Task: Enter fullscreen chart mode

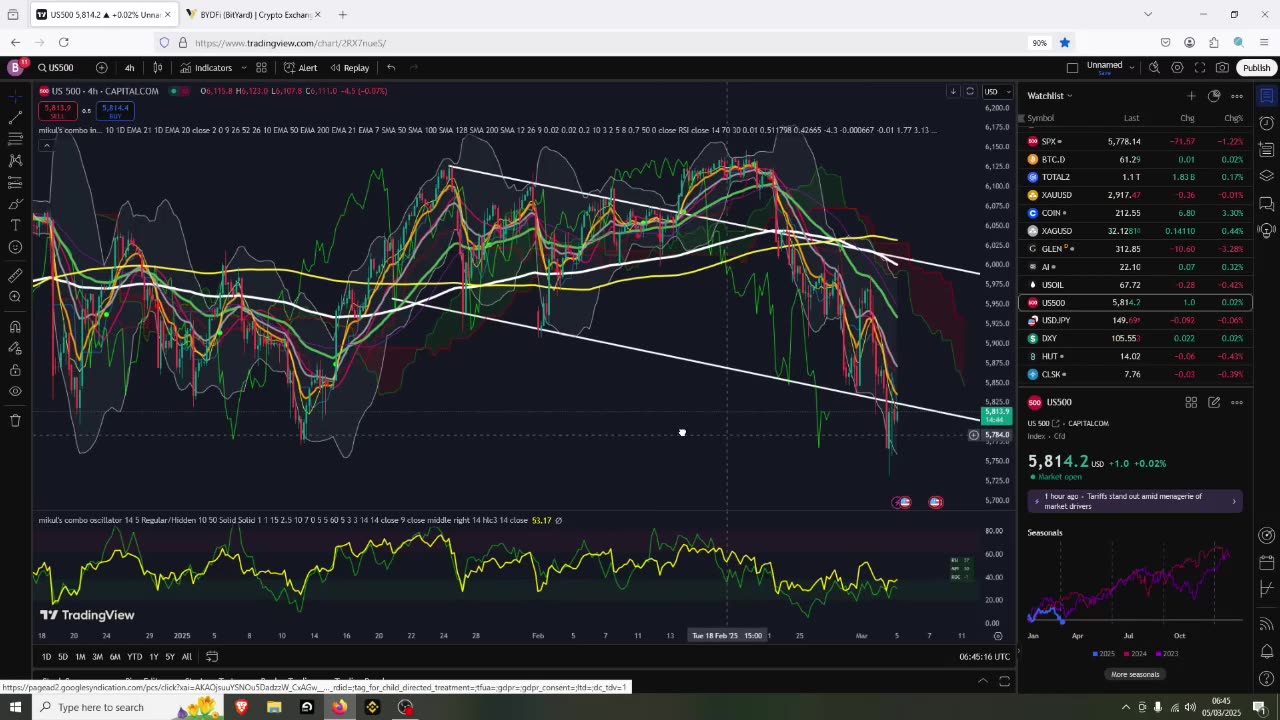Action: click(1200, 68)
